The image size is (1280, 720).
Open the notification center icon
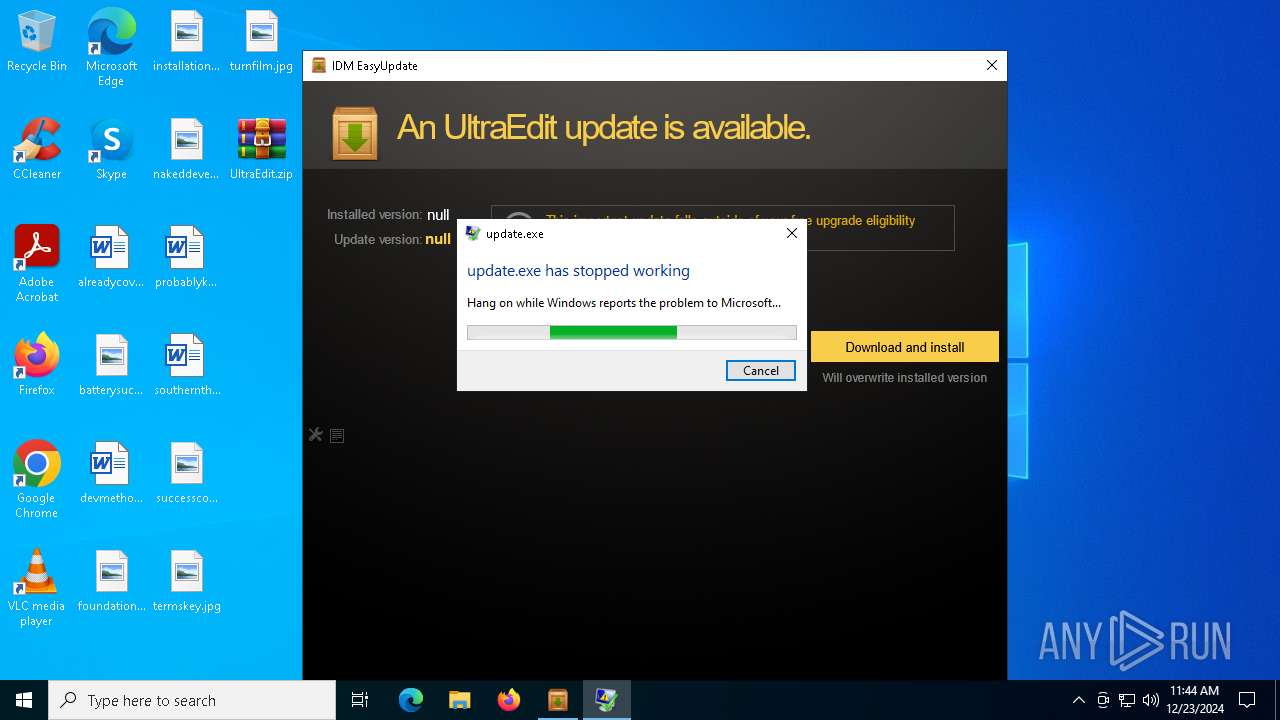[x=1247, y=700]
